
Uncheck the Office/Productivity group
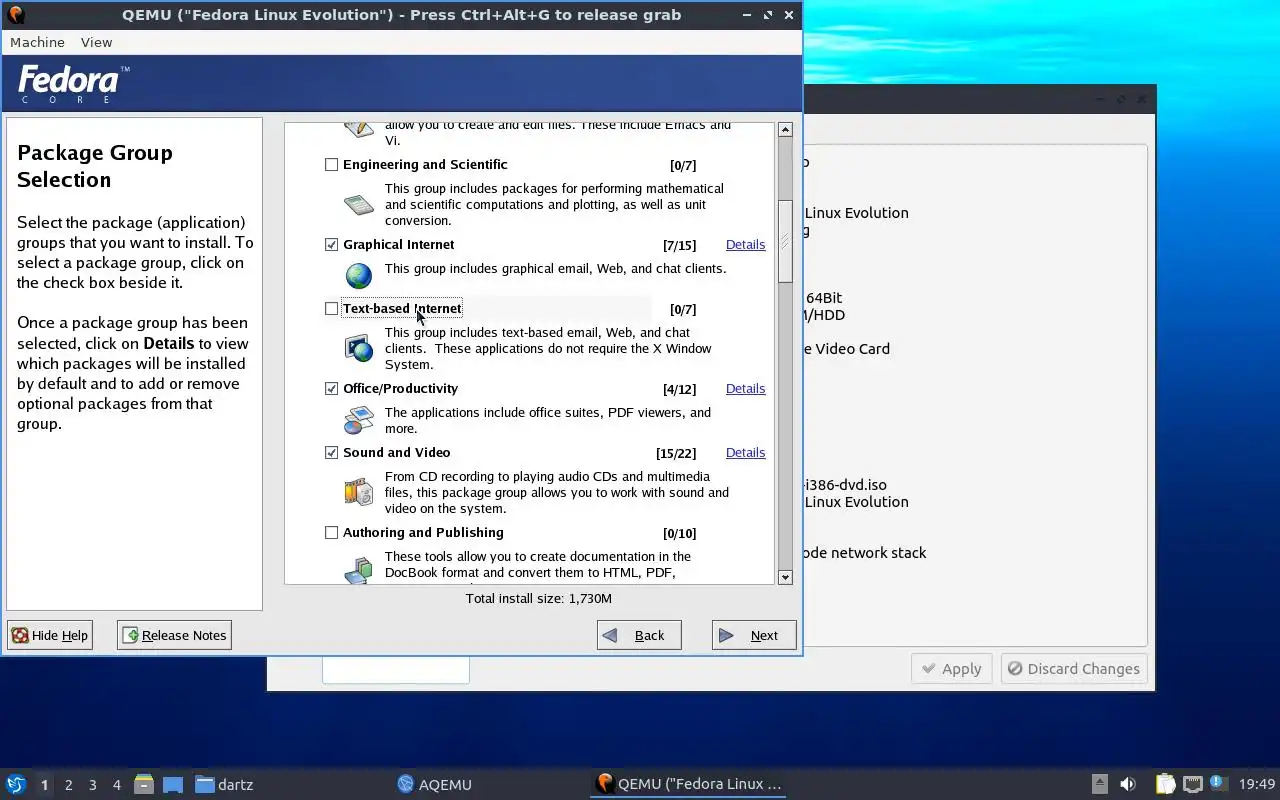click(x=331, y=389)
